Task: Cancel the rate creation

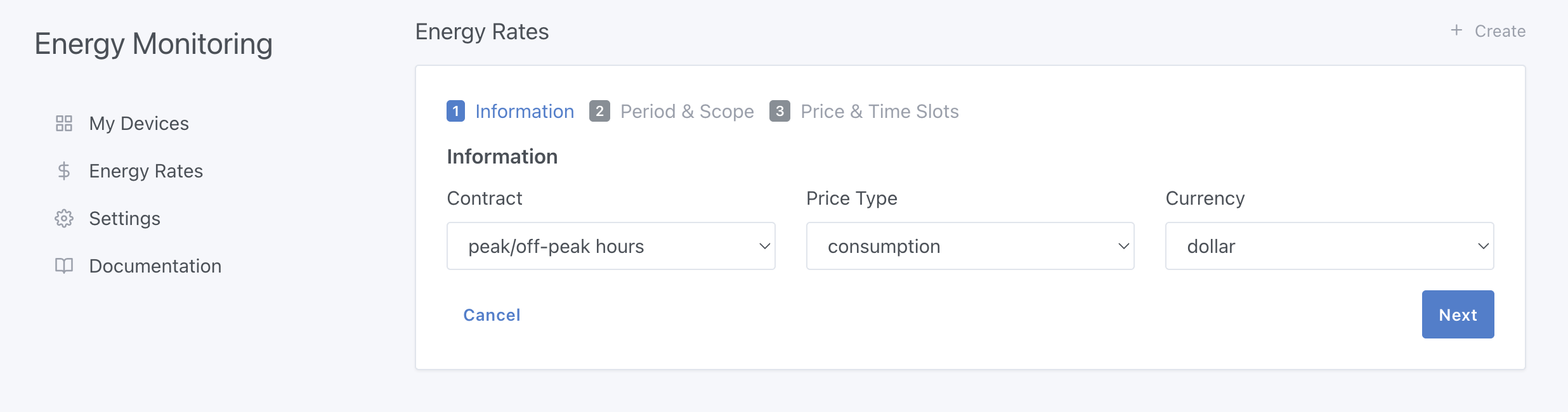Action: click(x=492, y=315)
